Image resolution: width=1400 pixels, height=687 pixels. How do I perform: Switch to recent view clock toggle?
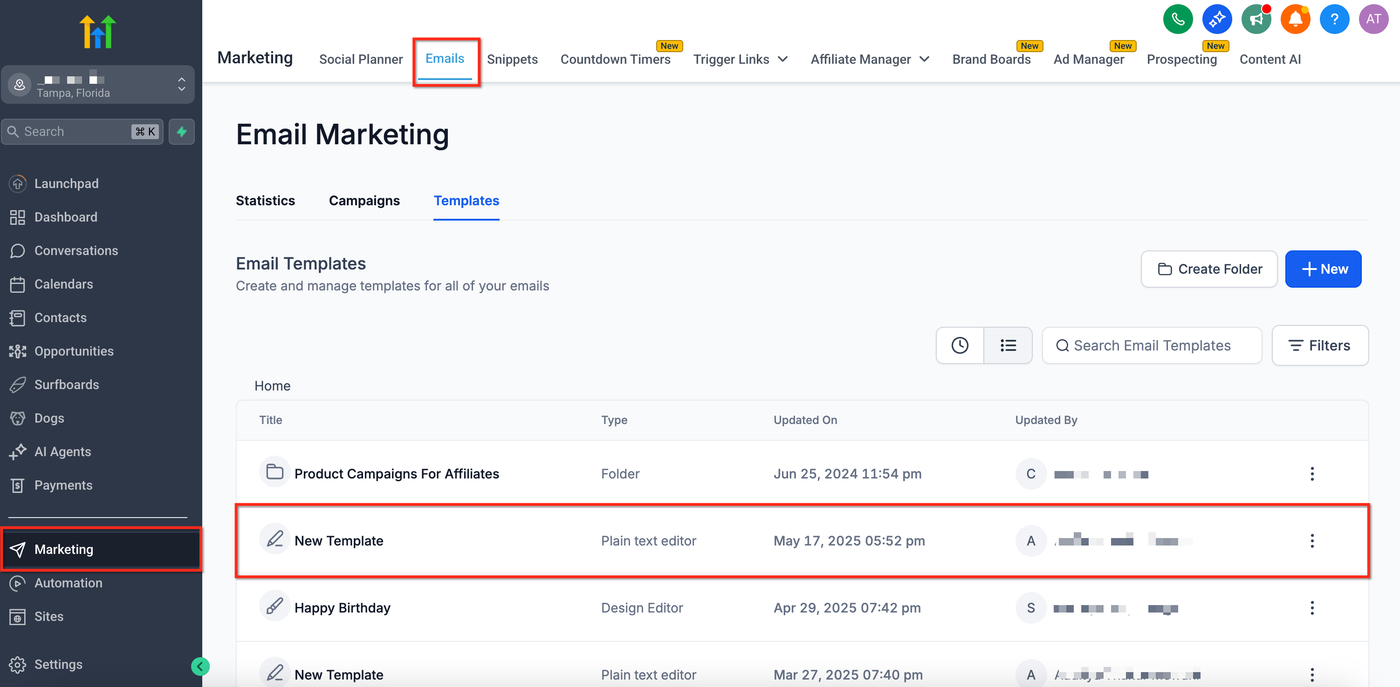click(x=960, y=345)
